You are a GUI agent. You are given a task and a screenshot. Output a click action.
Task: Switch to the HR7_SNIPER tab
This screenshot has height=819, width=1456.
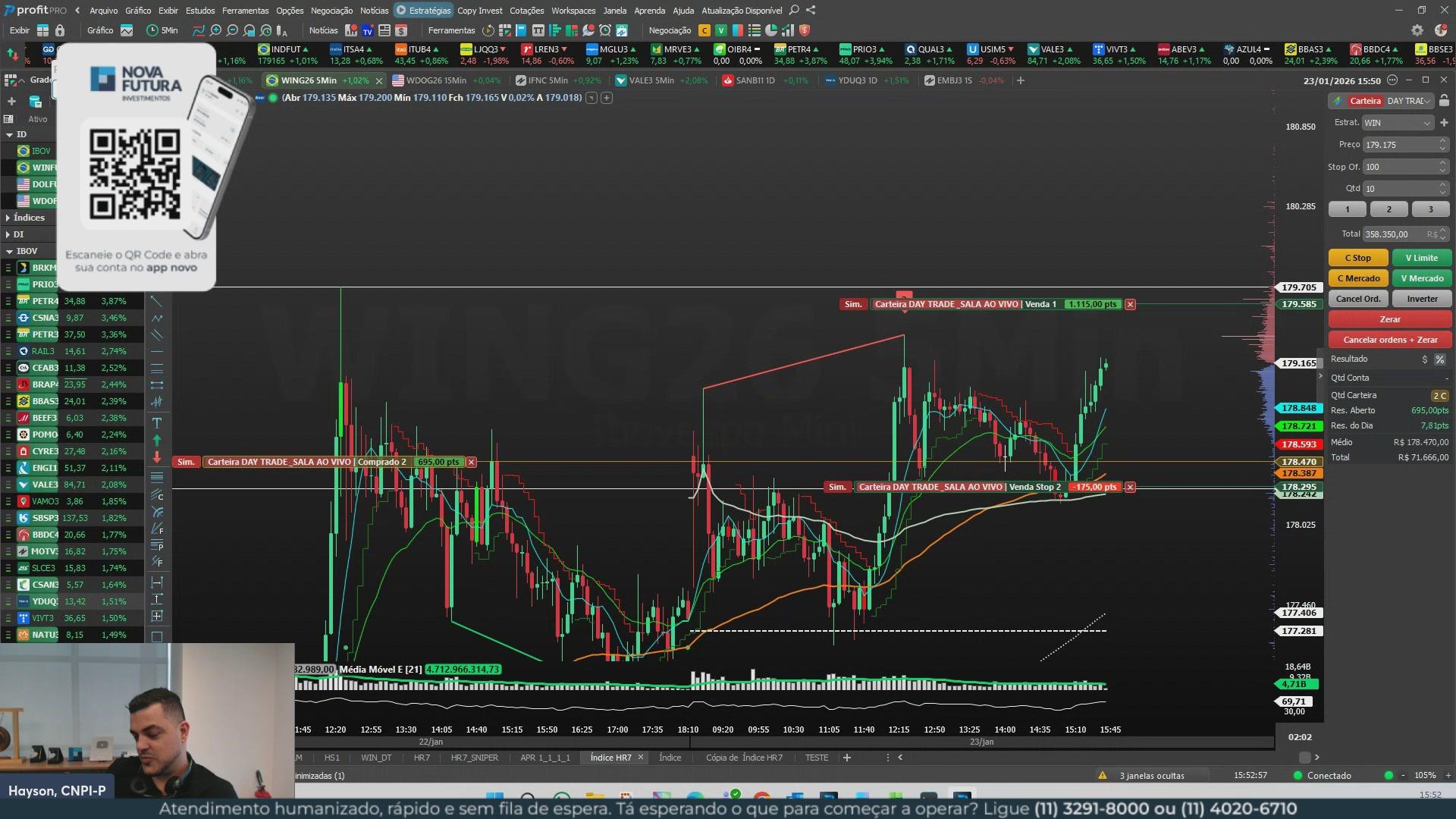[x=474, y=758]
